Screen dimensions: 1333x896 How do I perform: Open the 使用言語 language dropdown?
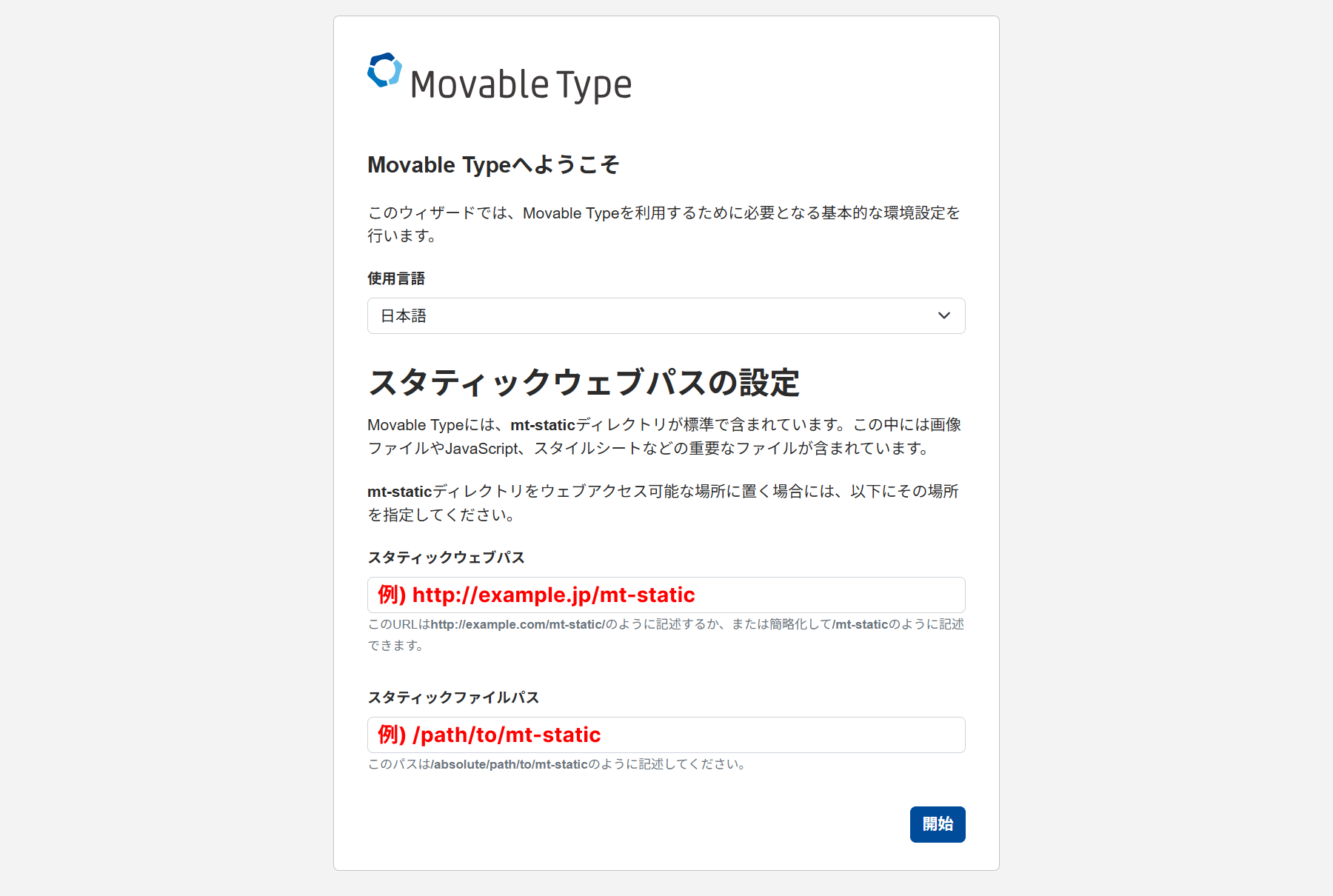[665, 316]
